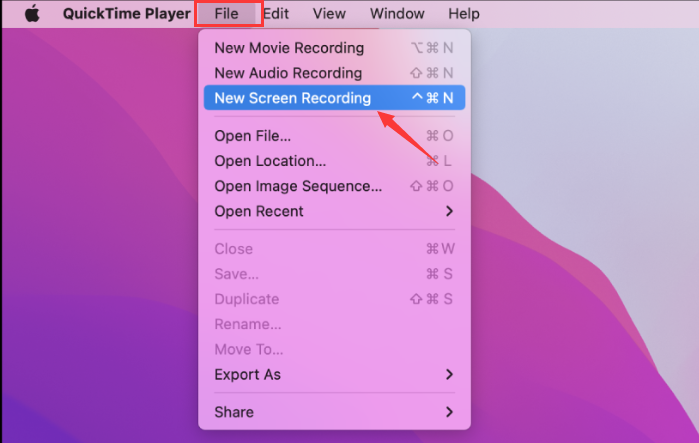The image size is (699, 443).
Task: Open the Apple menu
Action: tap(32, 14)
